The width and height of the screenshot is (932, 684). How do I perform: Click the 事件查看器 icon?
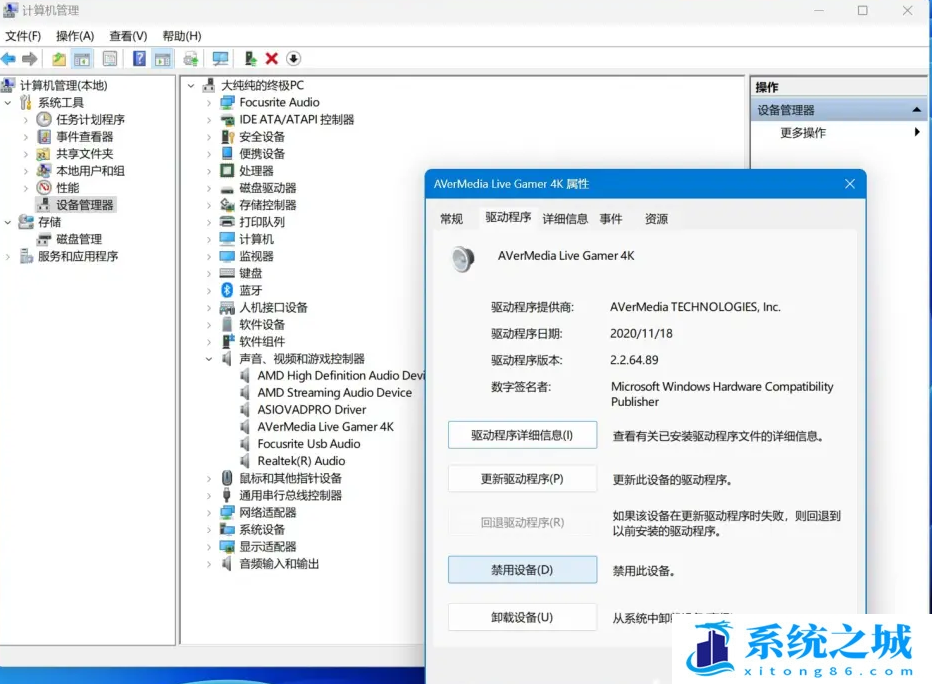44,137
